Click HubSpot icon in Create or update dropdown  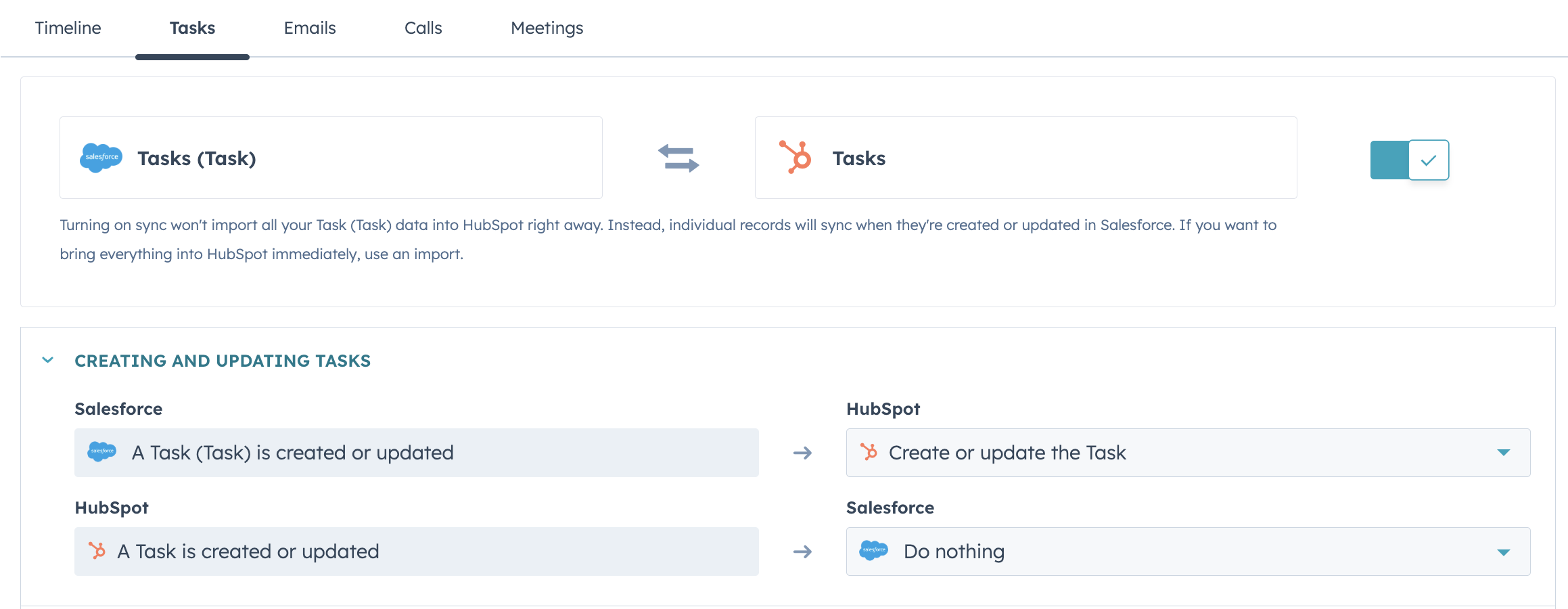point(869,451)
